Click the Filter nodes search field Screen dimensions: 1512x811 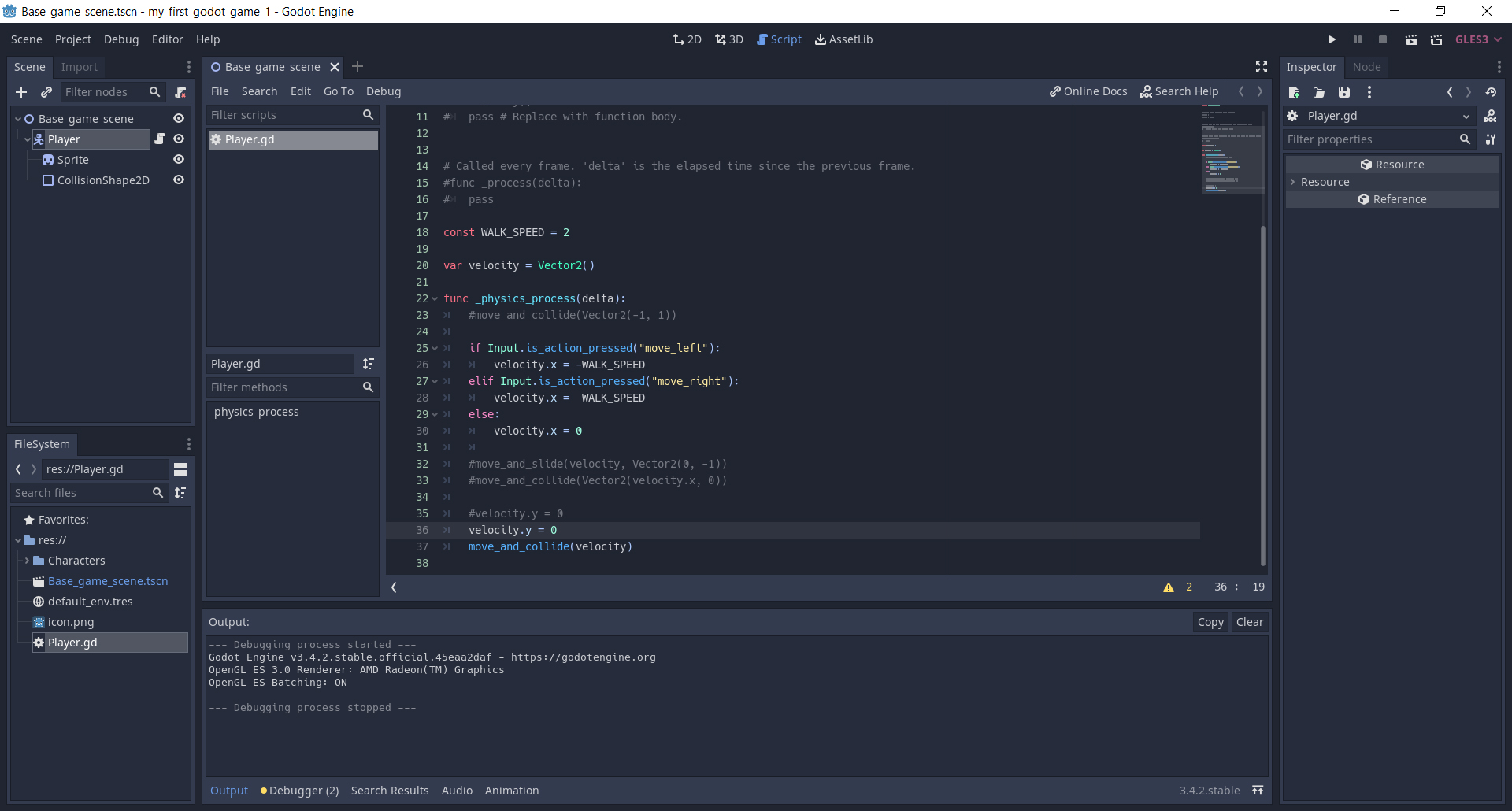(112, 92)
